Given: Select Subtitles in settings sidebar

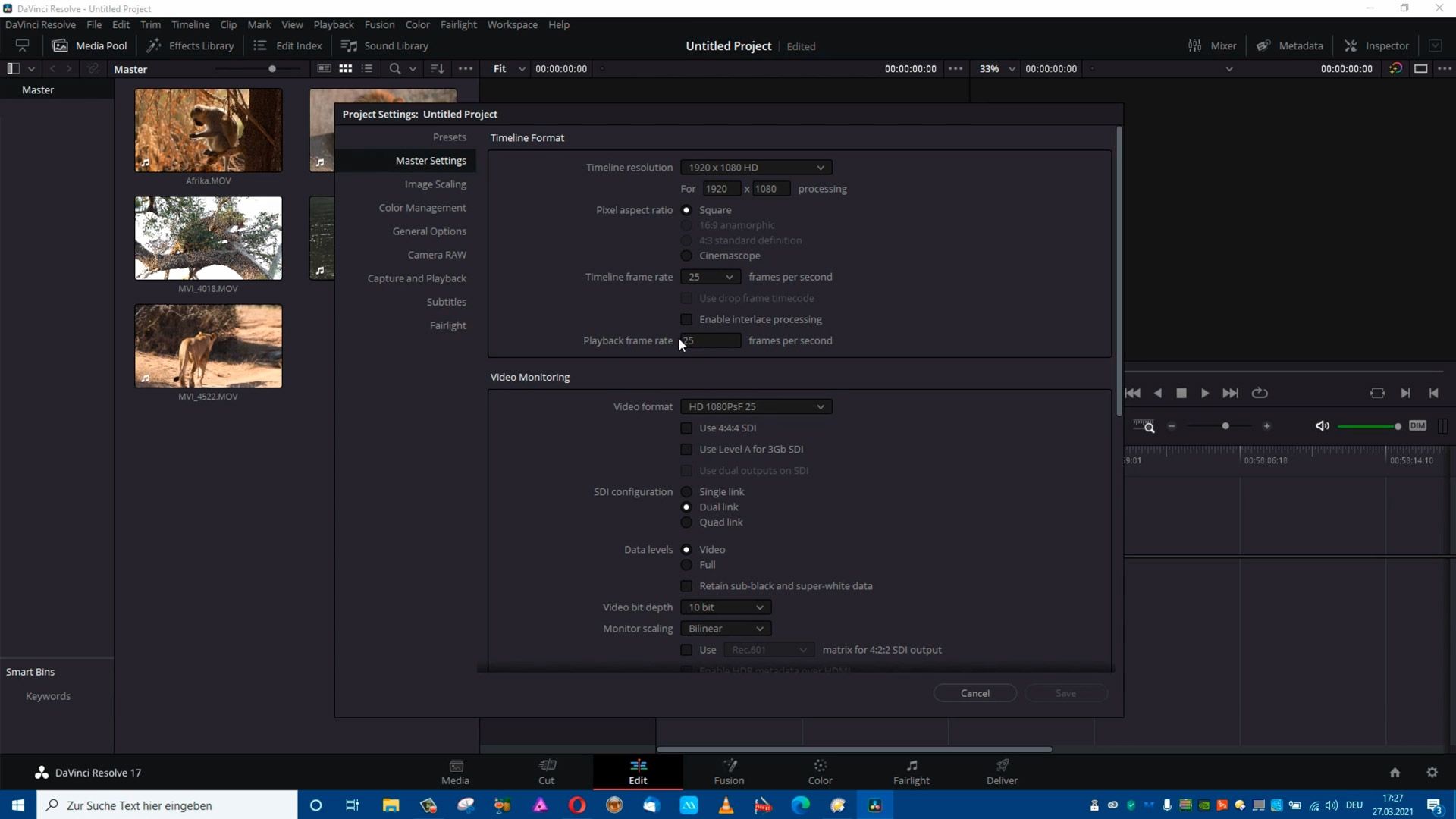Looking at the screenshot, I should pyautogui.click(x=446, y=301).
